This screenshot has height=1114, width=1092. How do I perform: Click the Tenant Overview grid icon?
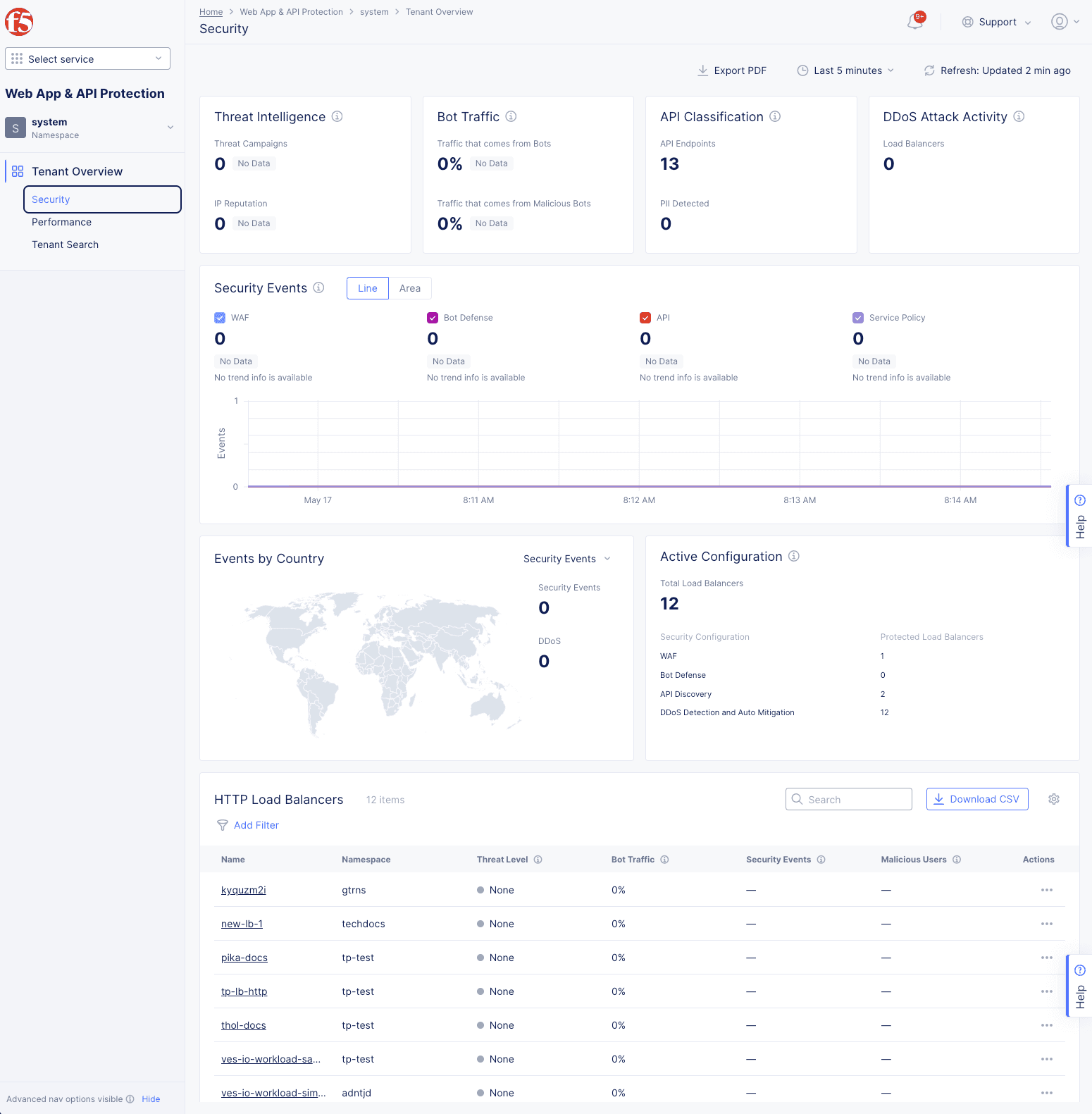coord(18,171)
